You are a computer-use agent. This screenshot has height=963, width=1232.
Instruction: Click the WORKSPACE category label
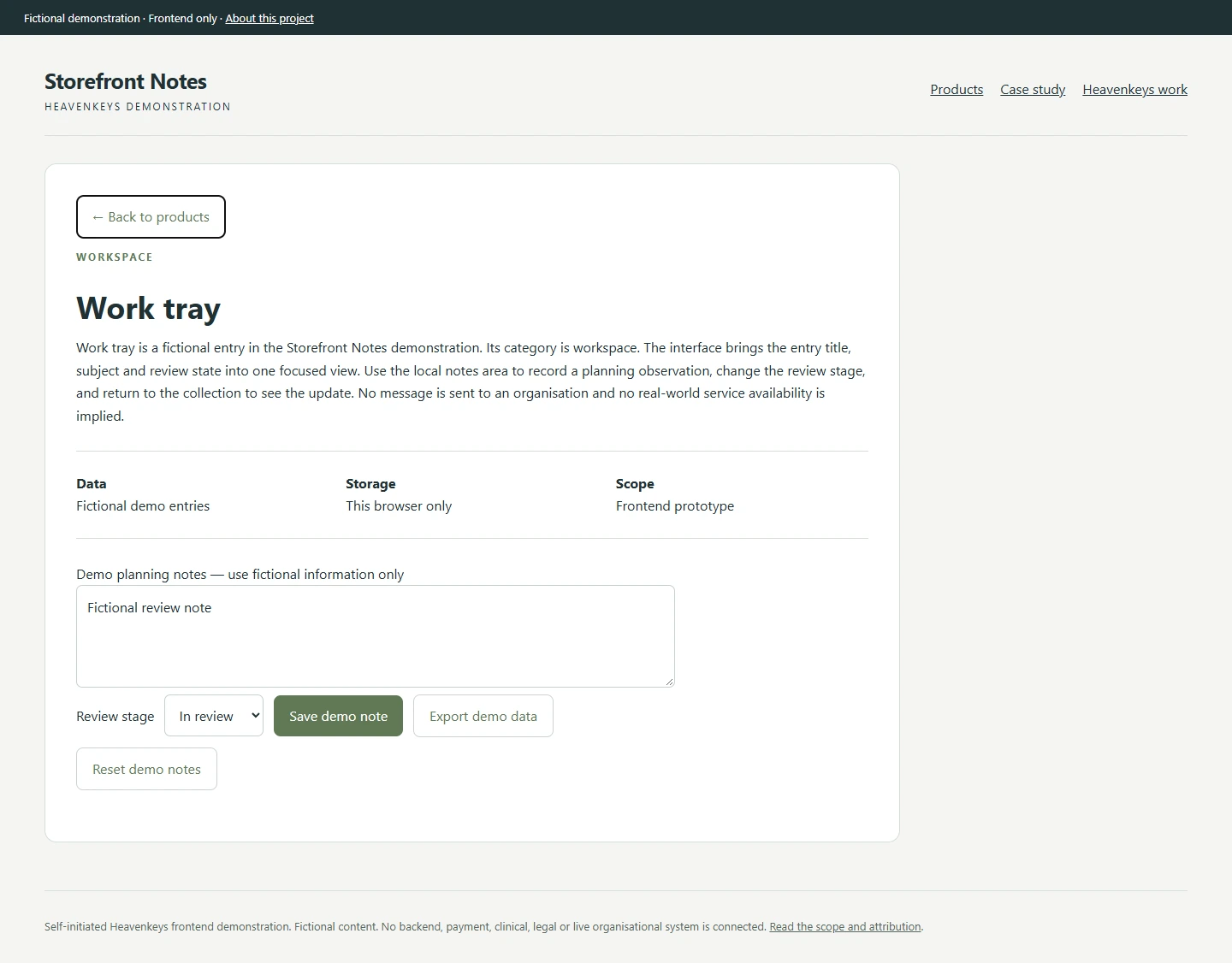pyautogui.click(x=115, y=257)
